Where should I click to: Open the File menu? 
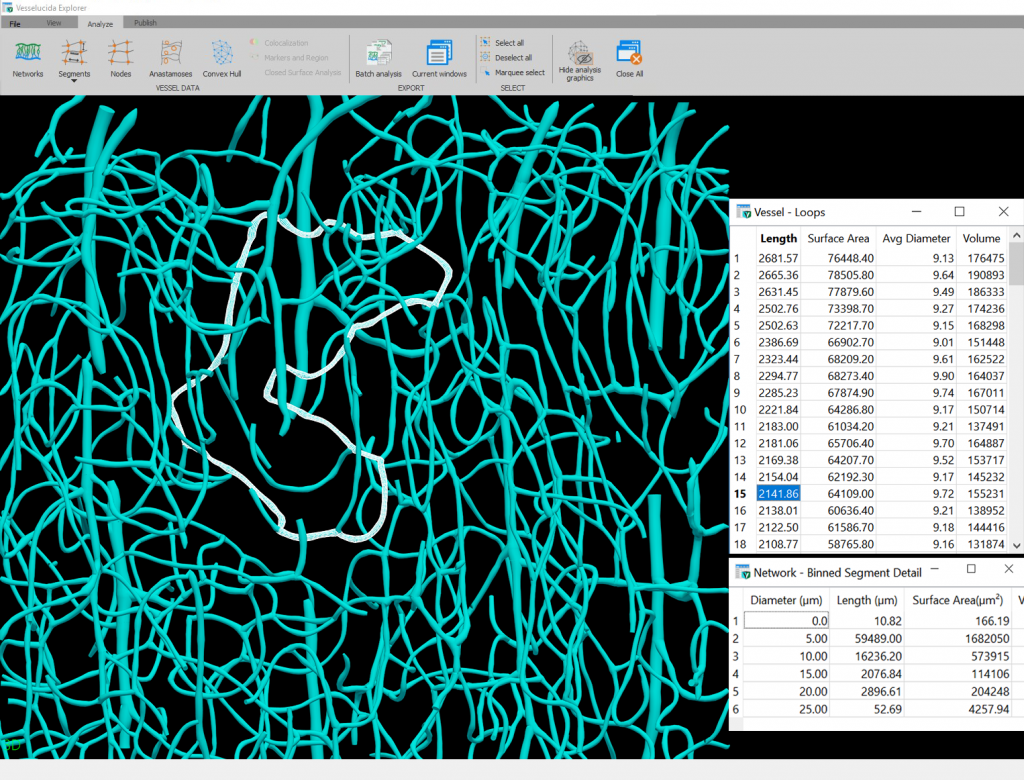click(x=15, y=24)
